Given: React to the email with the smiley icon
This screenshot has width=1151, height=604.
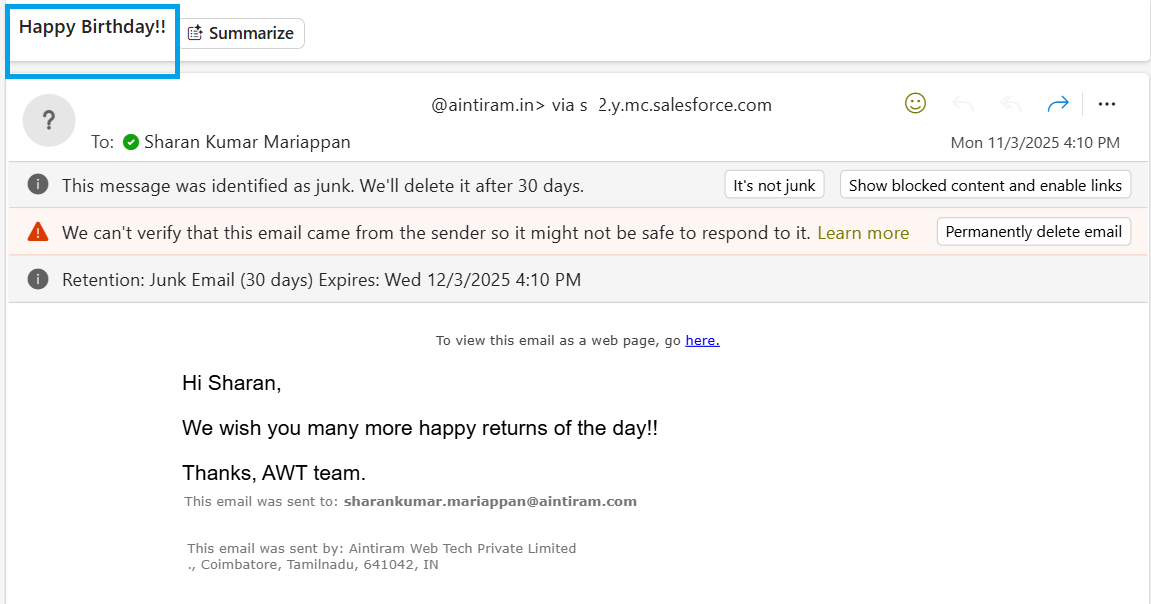Looking at the screenshot, I should click(x=915, y=103).
